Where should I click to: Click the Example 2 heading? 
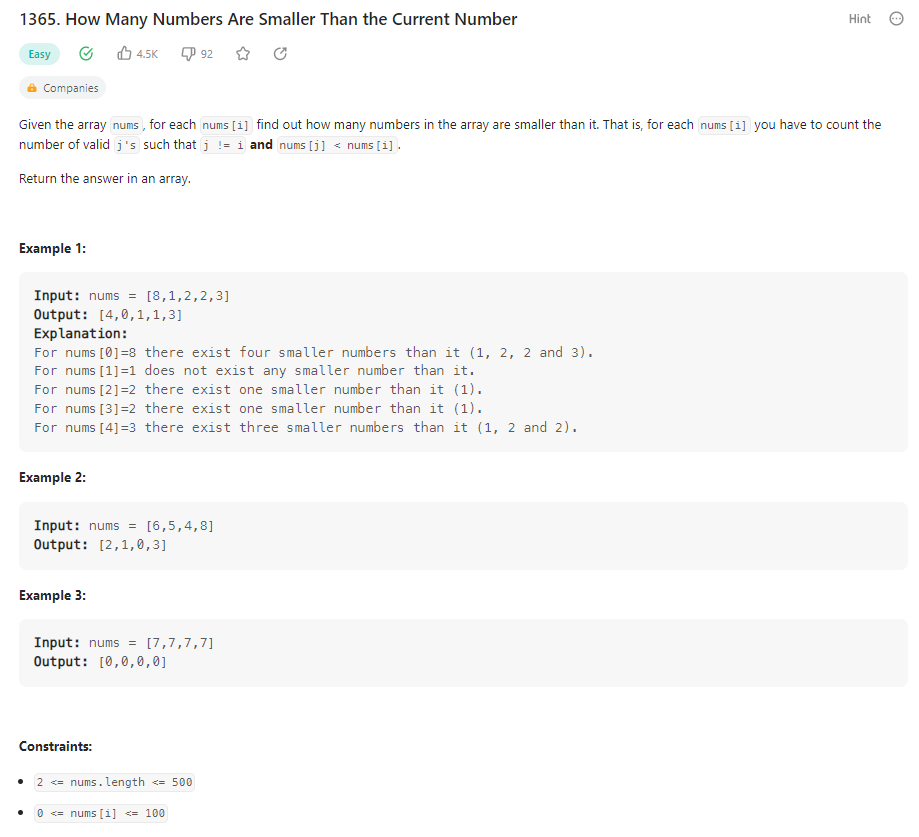coord(53,478)
